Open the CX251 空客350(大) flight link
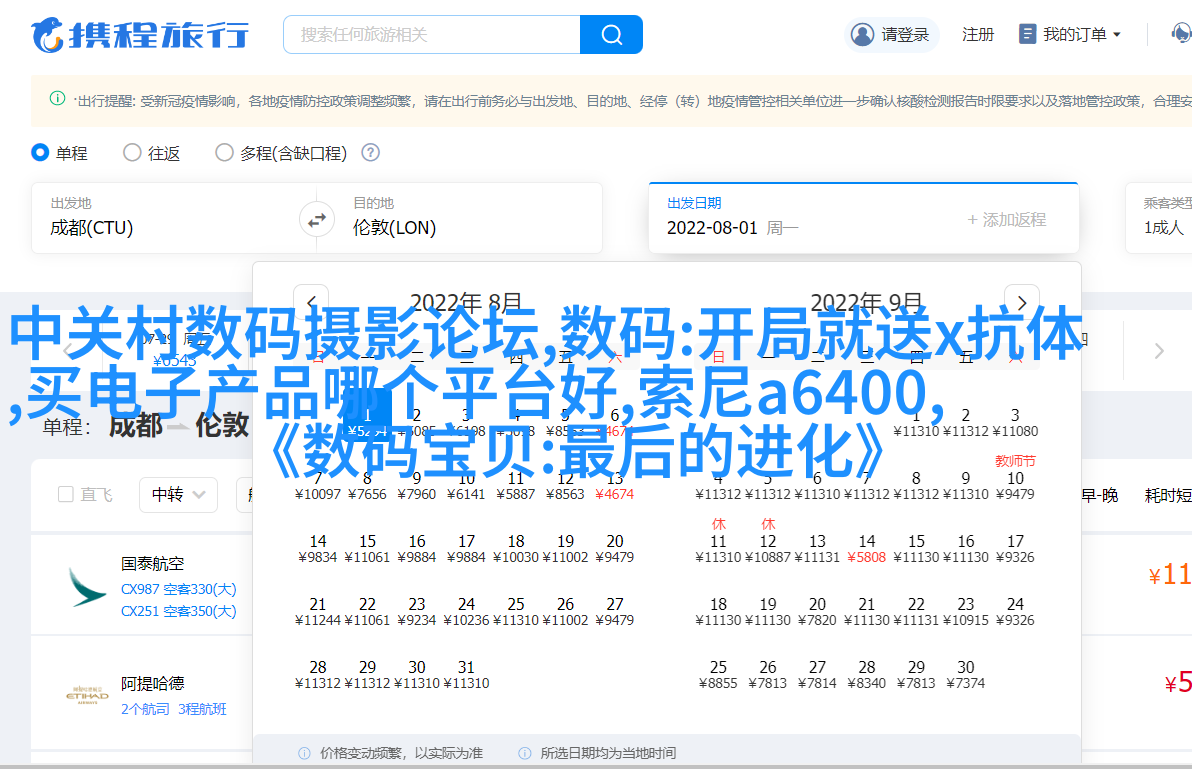Viewport: 1192px width, 769px height. click(179, 611)
